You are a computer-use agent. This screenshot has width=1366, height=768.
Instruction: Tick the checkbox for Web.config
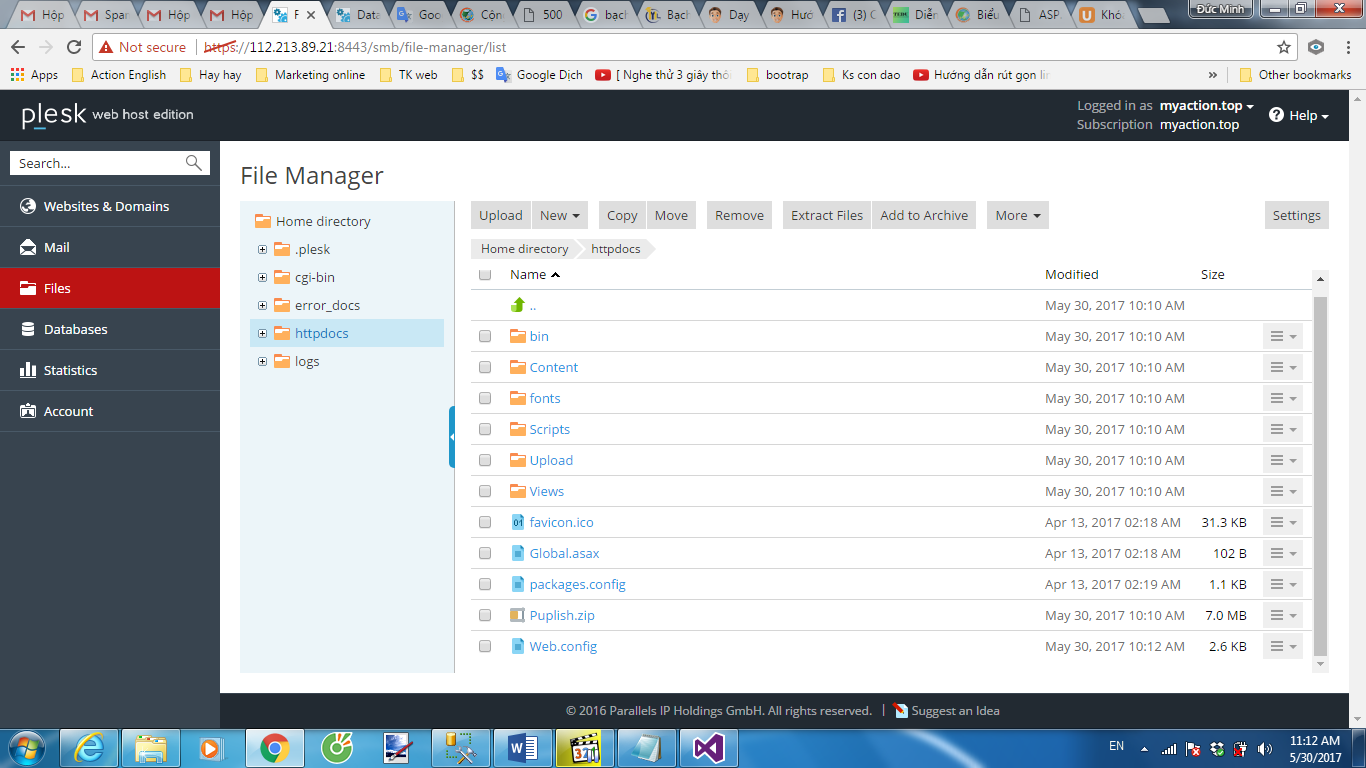[485, 646]
